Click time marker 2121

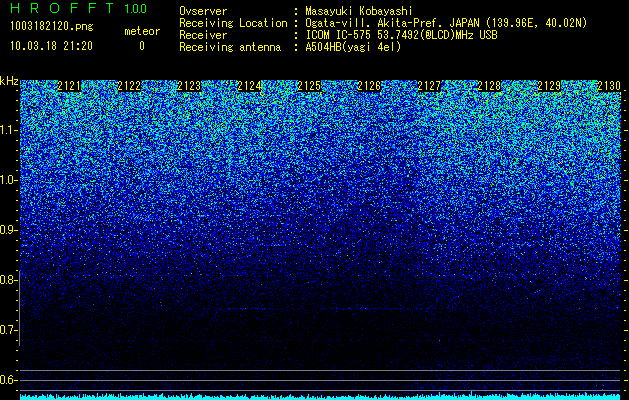click(x=69, y=86)
